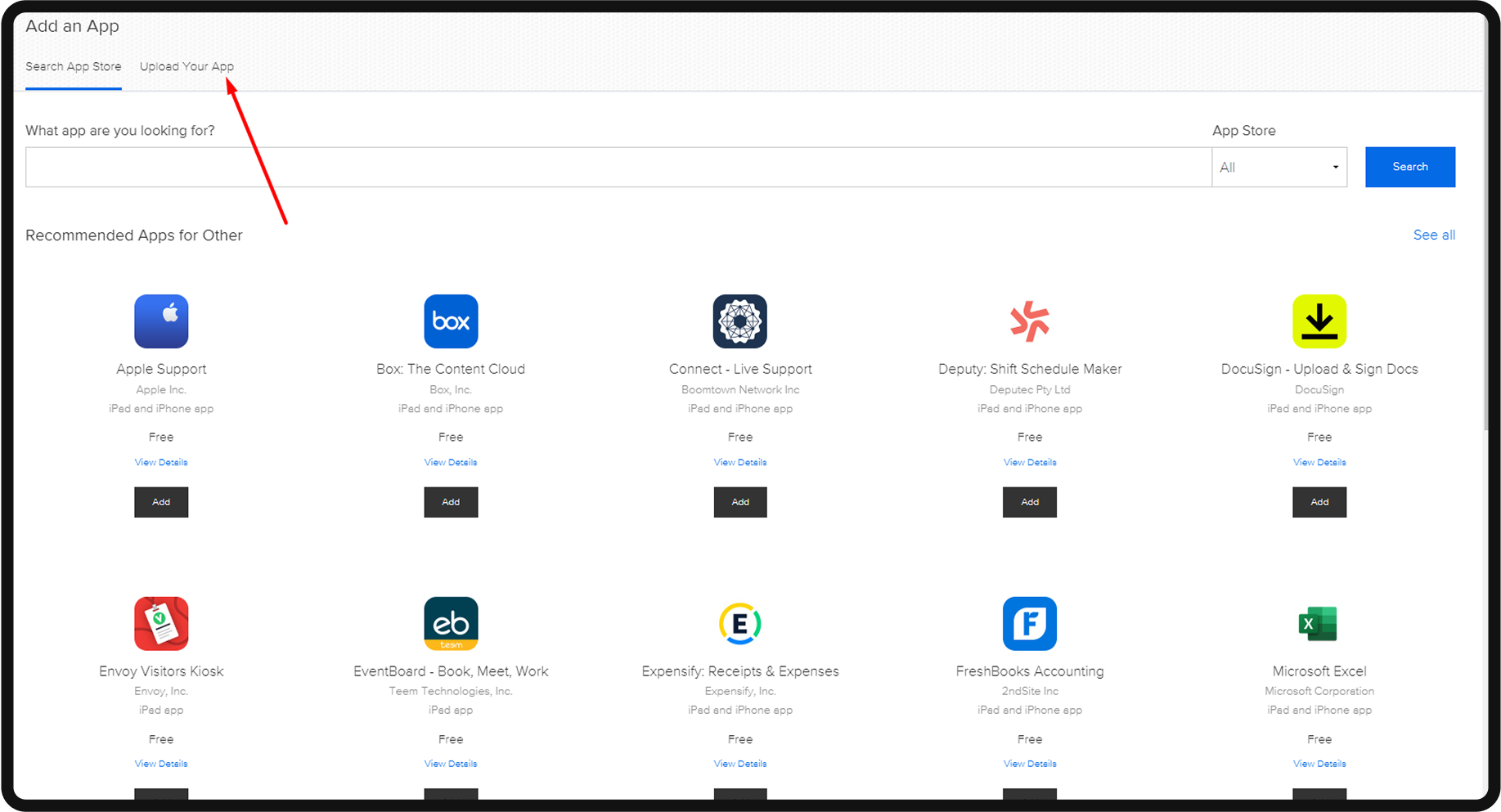
Task: View Details for FreshBooks Accounting
Action: [1030, 765]
